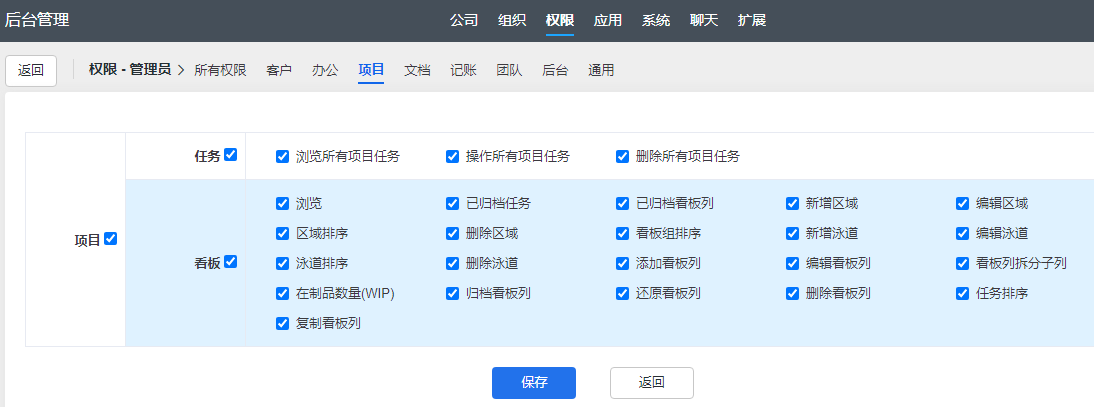This screenshot has height=407, width=1094.
Task: Toggle the 任务 row checkbox
Action: tap(231, 155)
